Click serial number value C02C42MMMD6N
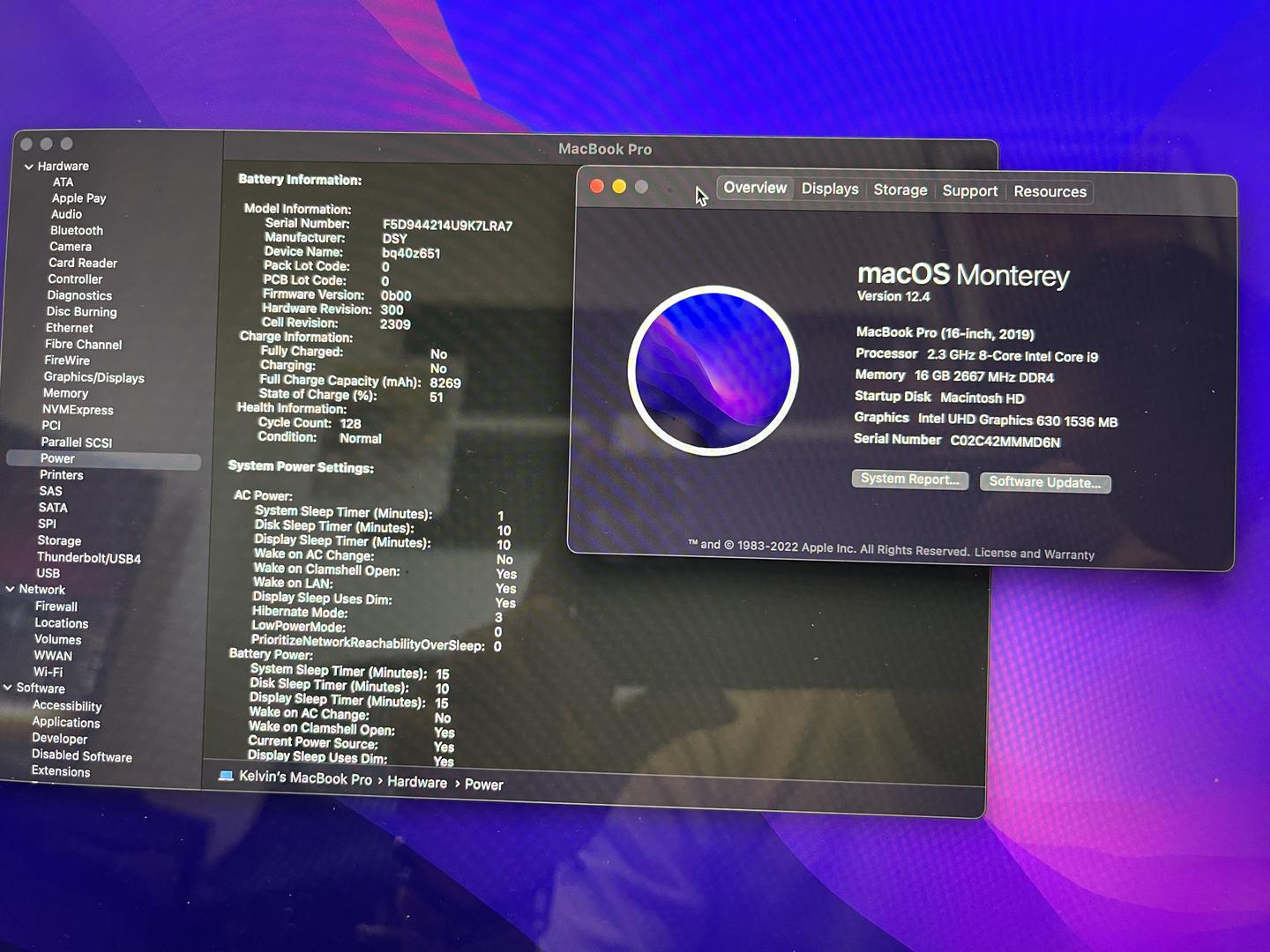The height and width of the screenshot is (952, 1270). (1005, 442)
